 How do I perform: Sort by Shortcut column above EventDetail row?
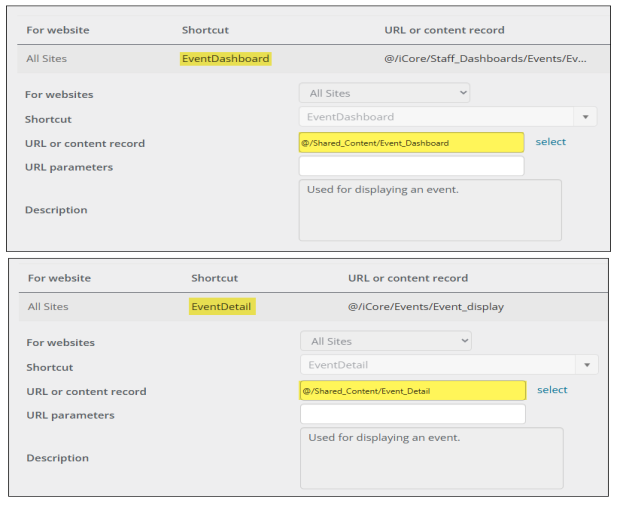[214, 278]
